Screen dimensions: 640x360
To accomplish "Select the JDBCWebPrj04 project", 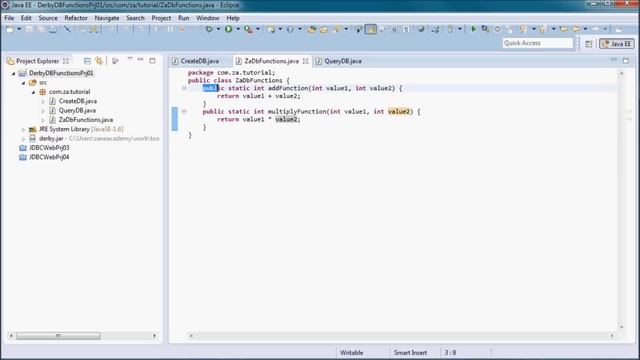I will coord(49,157).
